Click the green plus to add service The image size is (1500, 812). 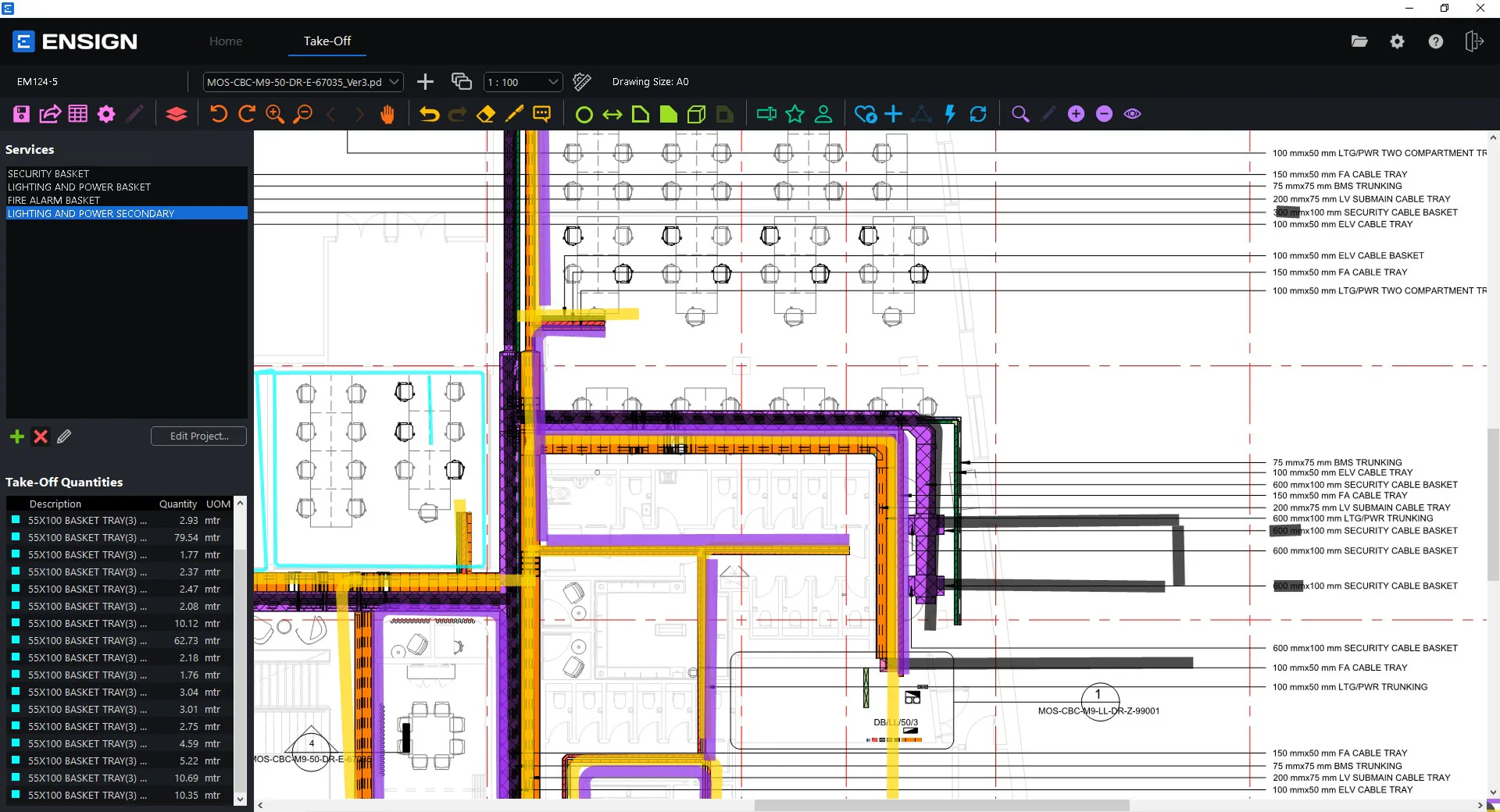pyautogui.click(x=16, y=436)
